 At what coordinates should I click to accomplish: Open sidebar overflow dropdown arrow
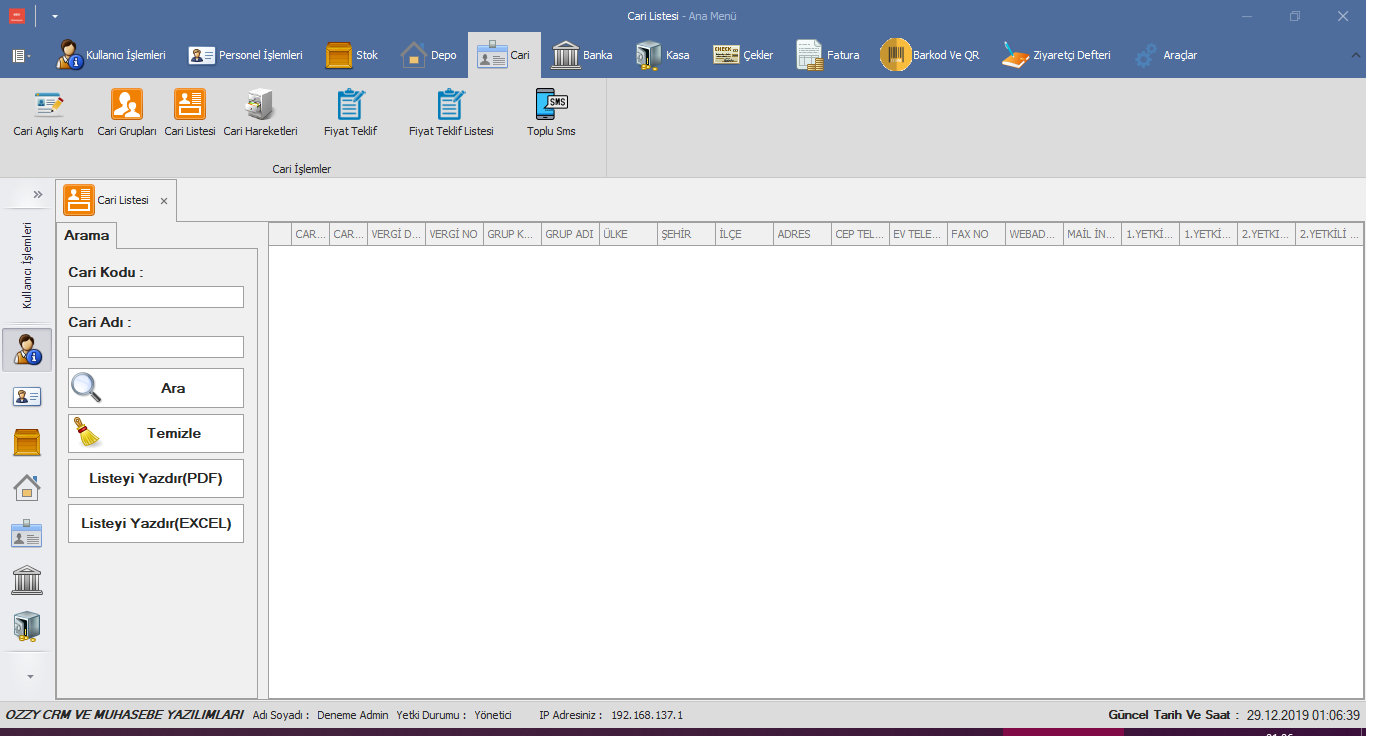point(29,676)
